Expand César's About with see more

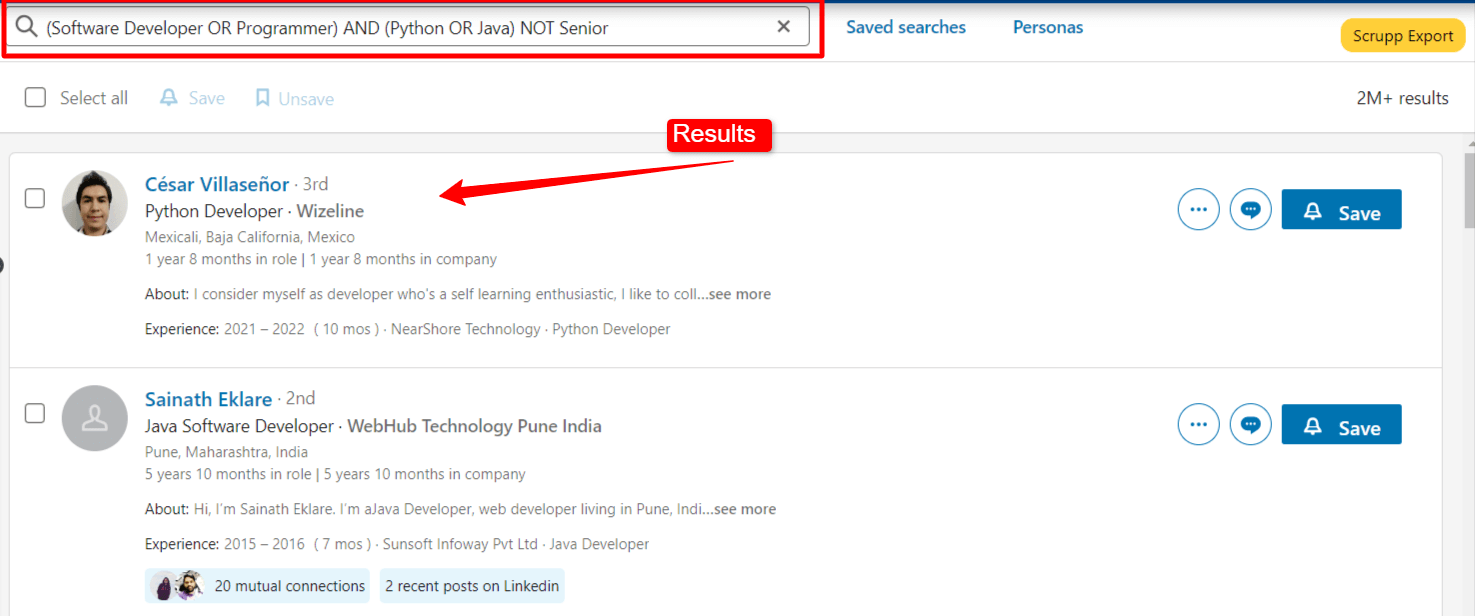coord(739,294)
